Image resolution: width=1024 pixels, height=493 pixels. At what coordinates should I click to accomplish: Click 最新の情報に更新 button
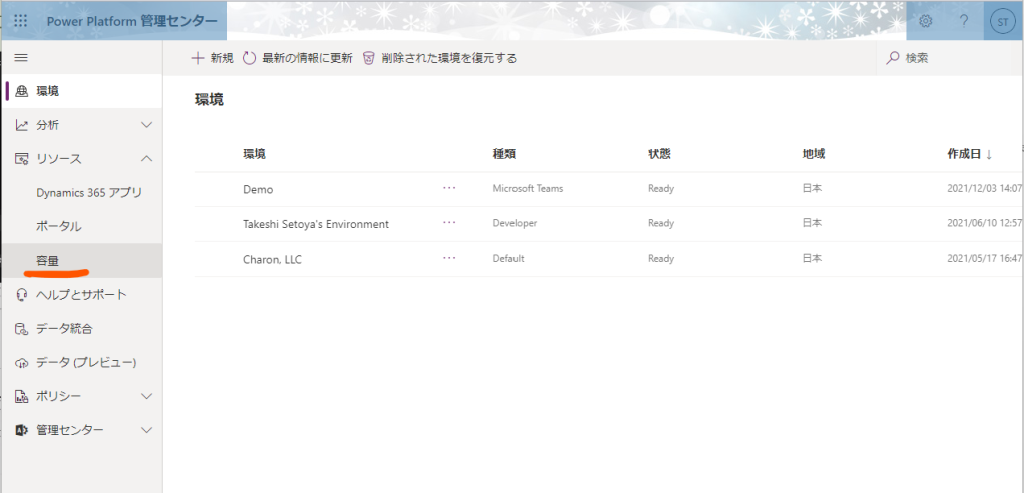[298, 58]
